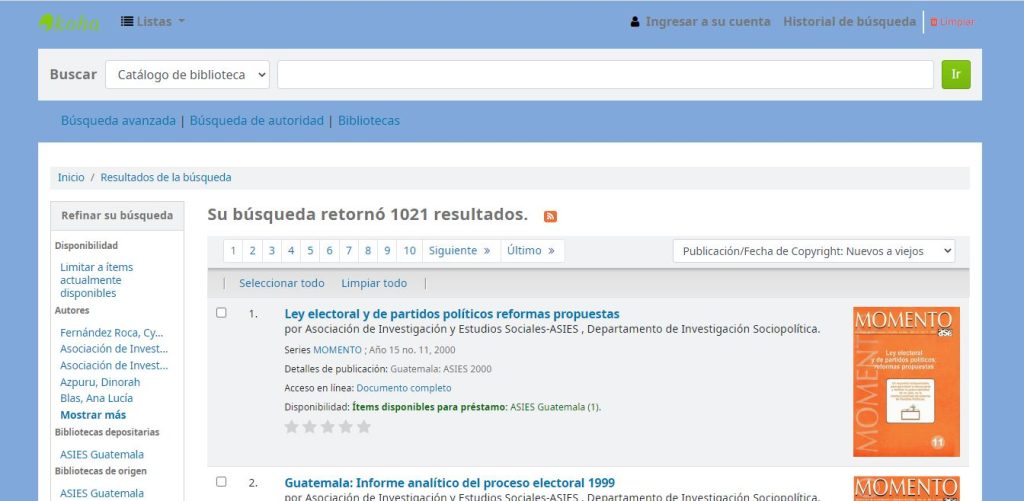Expand the Catálogo de biblioteca selector
The width and height of the screenshot is (1024, 501).
click(188, 75)
